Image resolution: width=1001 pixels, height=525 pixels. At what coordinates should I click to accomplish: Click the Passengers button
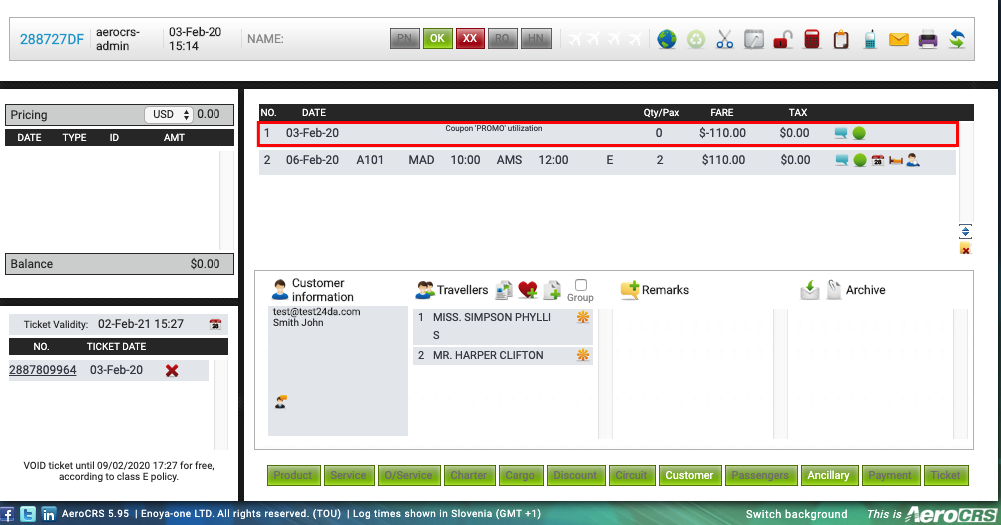point(760,475)
